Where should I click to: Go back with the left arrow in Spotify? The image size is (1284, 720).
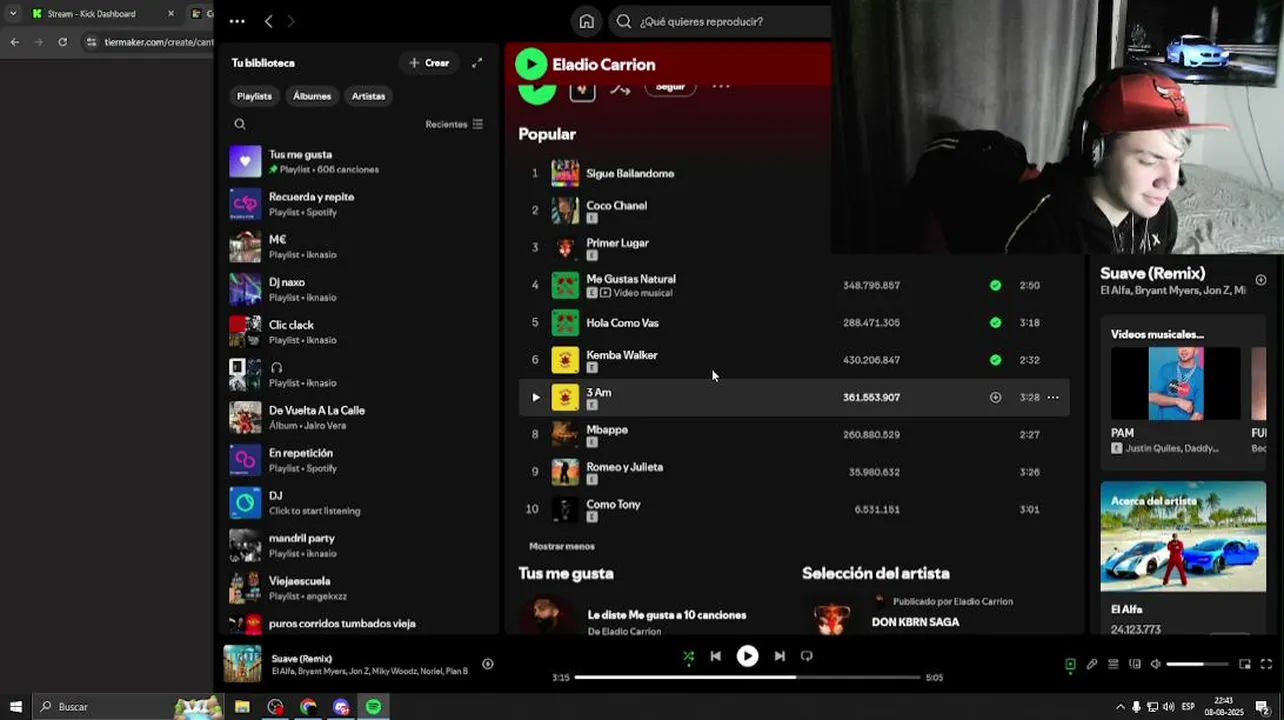268,21
